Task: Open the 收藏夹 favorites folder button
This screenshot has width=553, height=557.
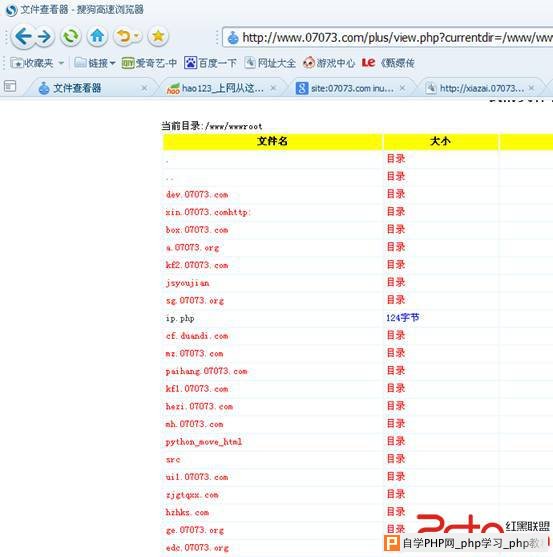Action: point(32,63)
